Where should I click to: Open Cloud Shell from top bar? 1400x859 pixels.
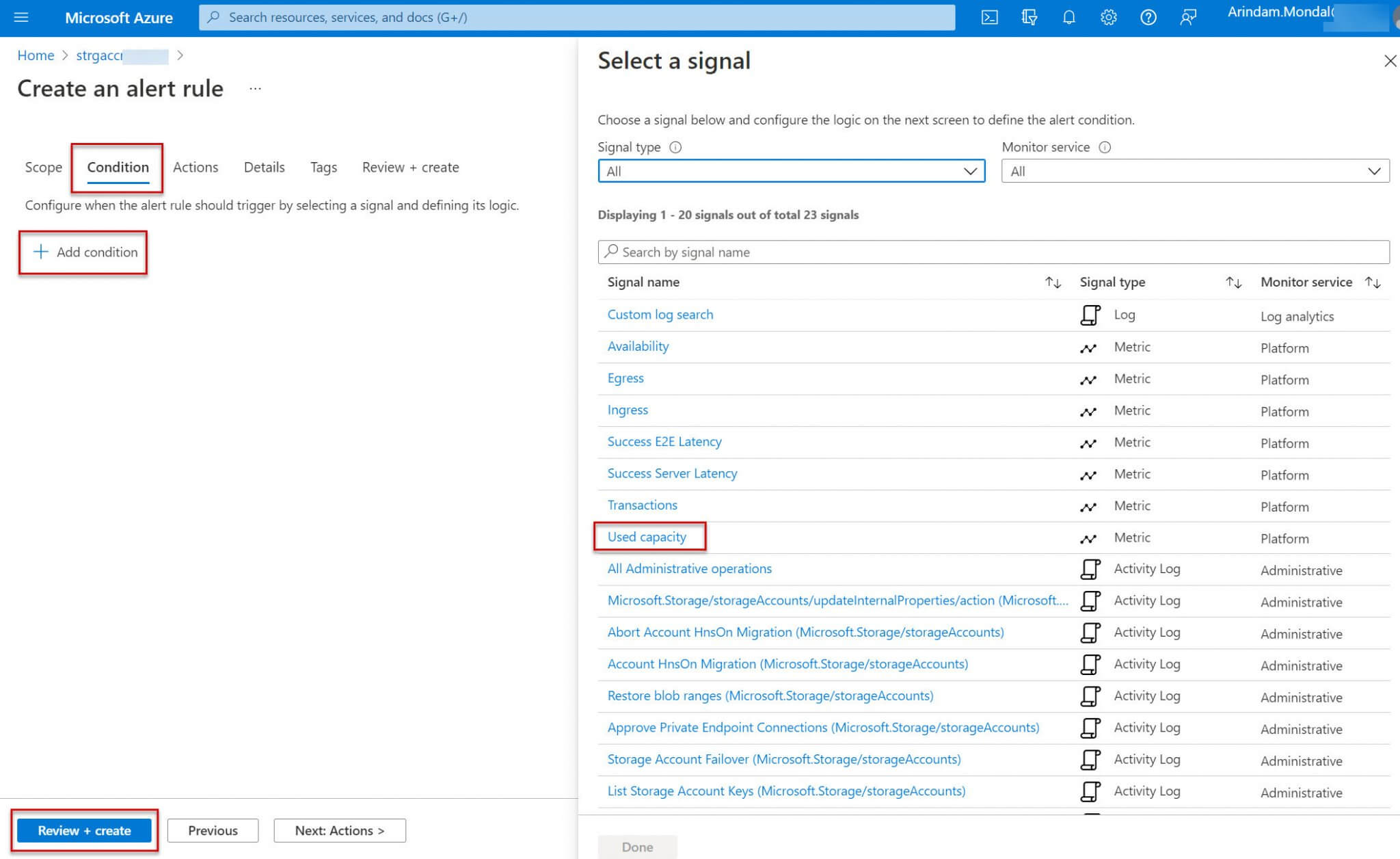click(989, 18)
